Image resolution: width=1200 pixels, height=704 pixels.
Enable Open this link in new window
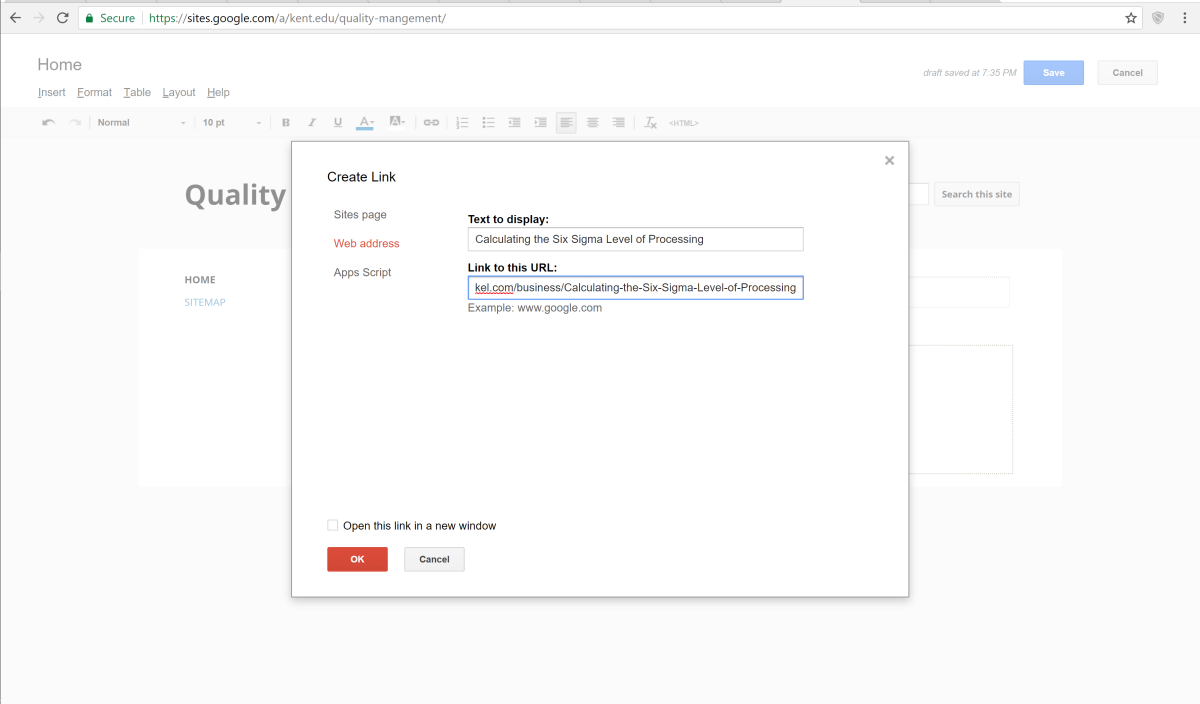click(x=333, y=525)
